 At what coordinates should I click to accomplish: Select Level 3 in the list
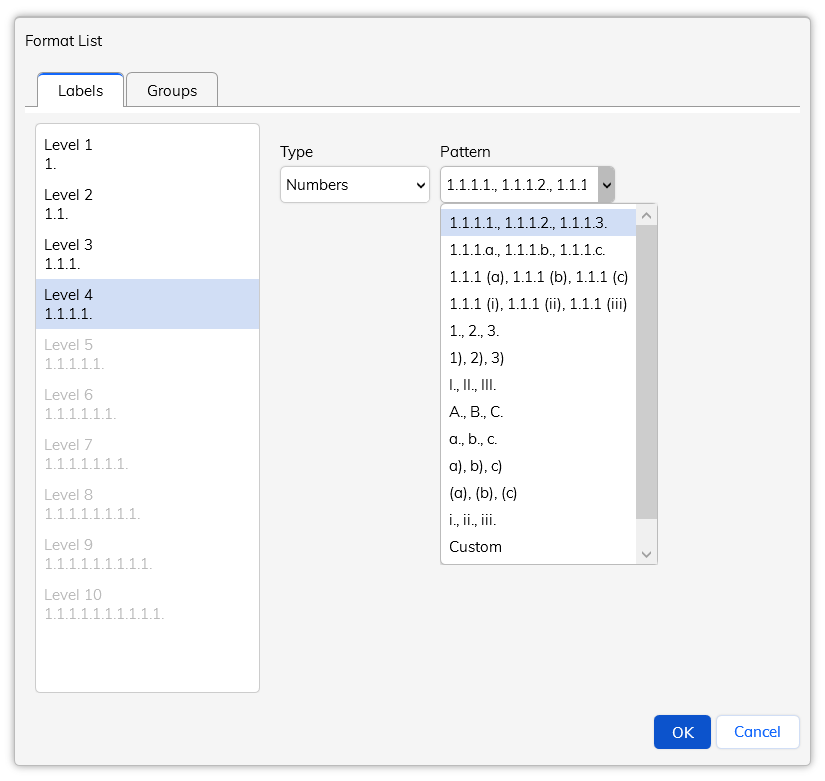tap(147, 254)
